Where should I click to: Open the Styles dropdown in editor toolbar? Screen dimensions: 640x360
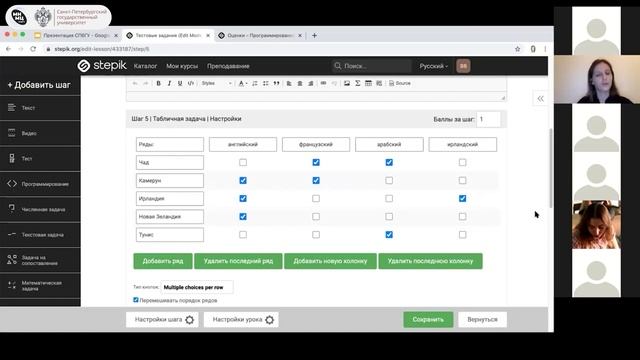(x=216, y=83)
